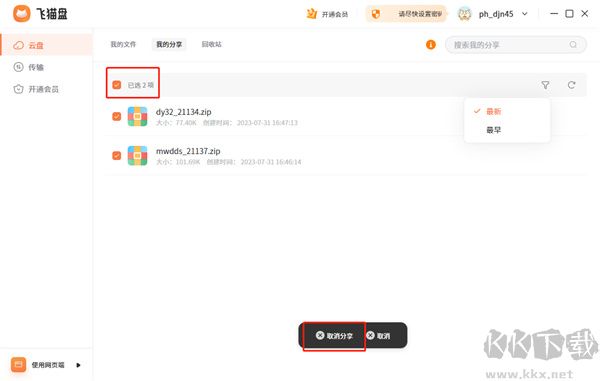Click the ph_djn45 username text
Image resolution: width=600 pixels, height=381 pixels.
point(496,14)
